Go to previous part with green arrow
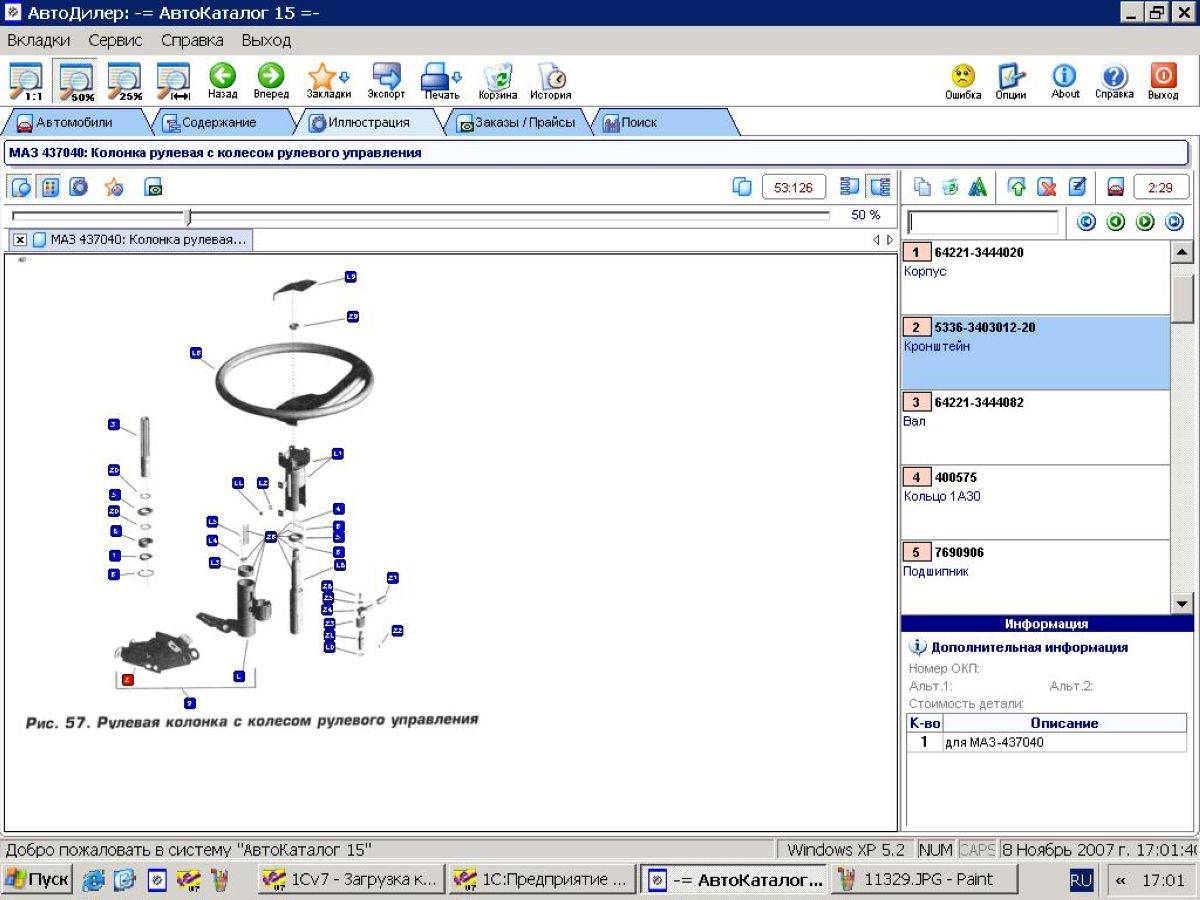This screenshot has height=900, width=1200. [1116, 222]
